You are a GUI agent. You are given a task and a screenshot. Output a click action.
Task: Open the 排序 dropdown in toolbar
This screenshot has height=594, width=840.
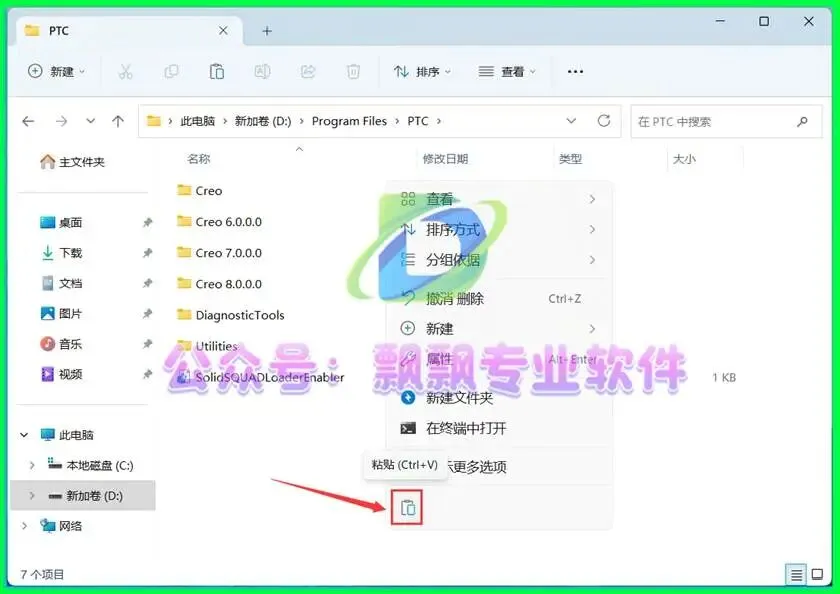tap(423, 71)
